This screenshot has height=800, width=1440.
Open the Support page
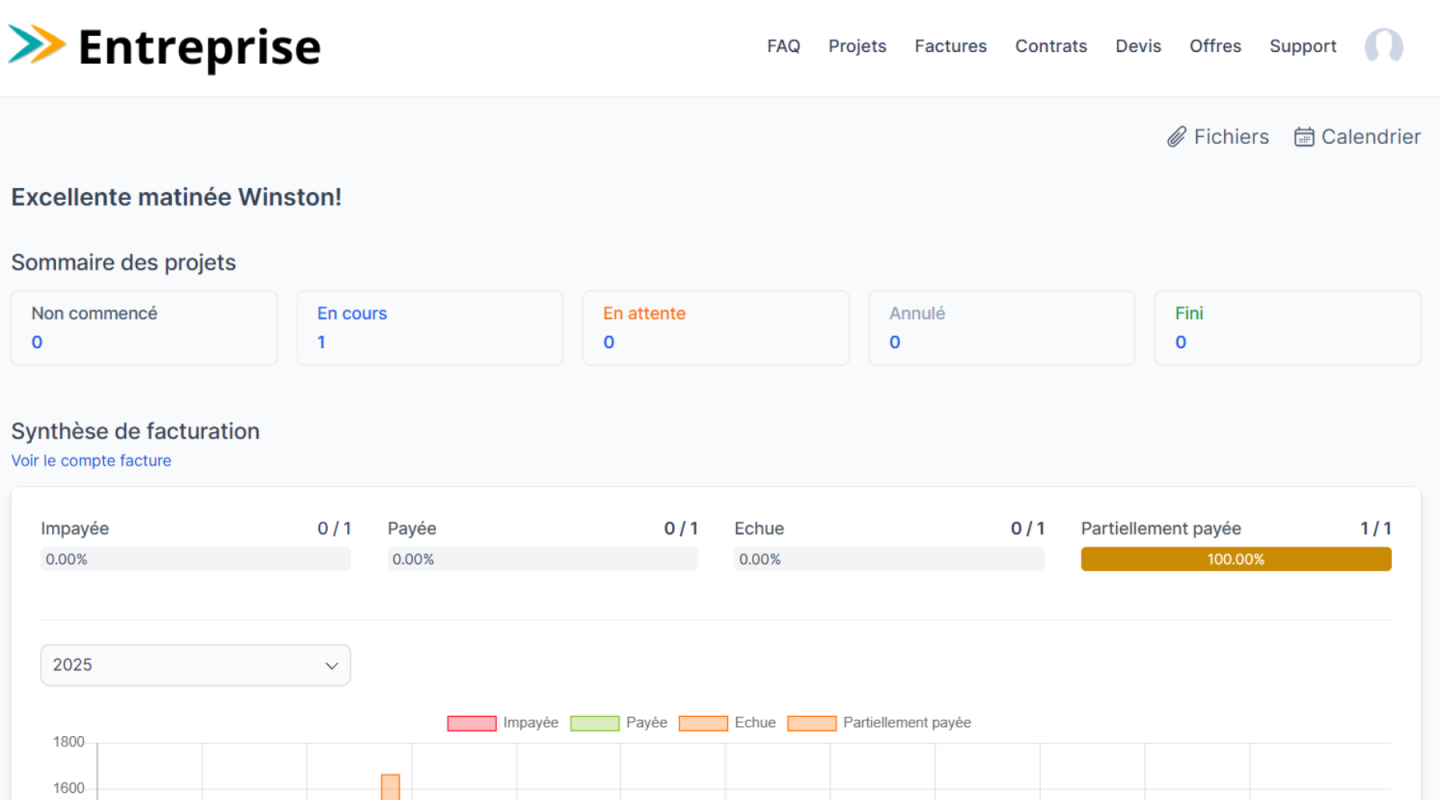1302,46
